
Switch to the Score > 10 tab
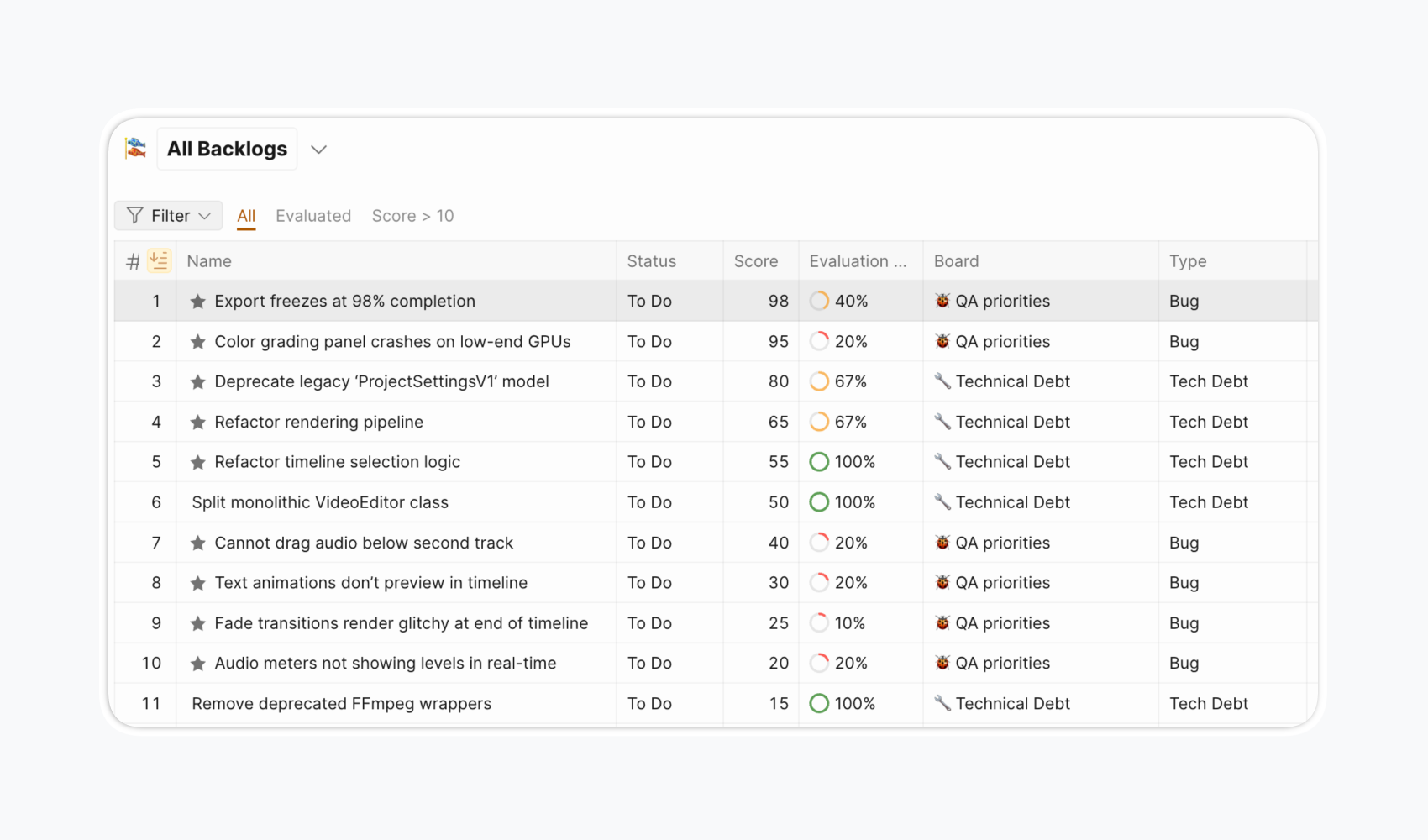[412, 216]
